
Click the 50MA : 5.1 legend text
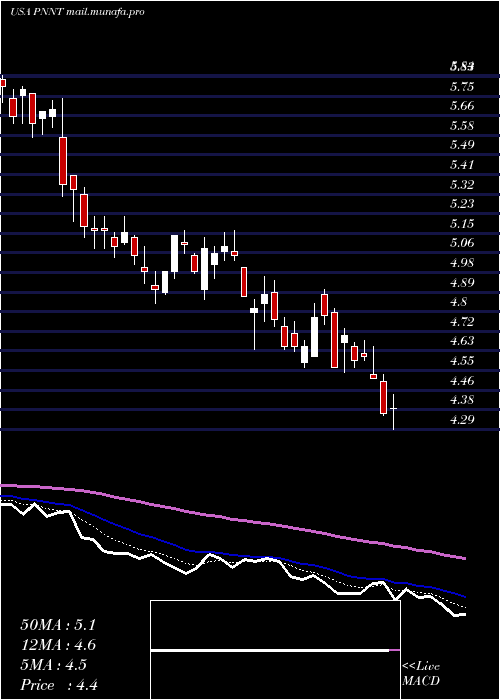pos(58,625)
